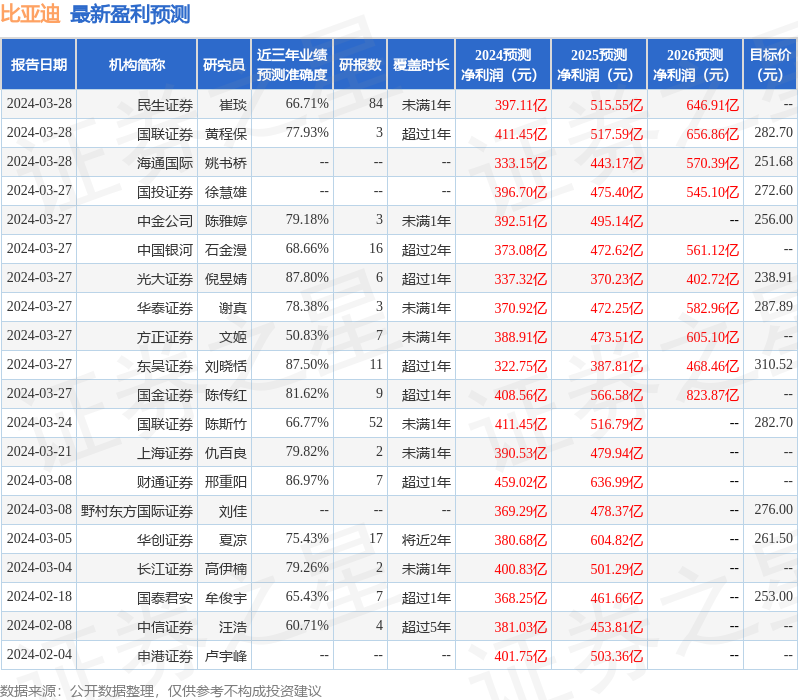Viewport: 798px width, 700px height.
Task: Click target price 287.89
Action: (x=774, y=306)
